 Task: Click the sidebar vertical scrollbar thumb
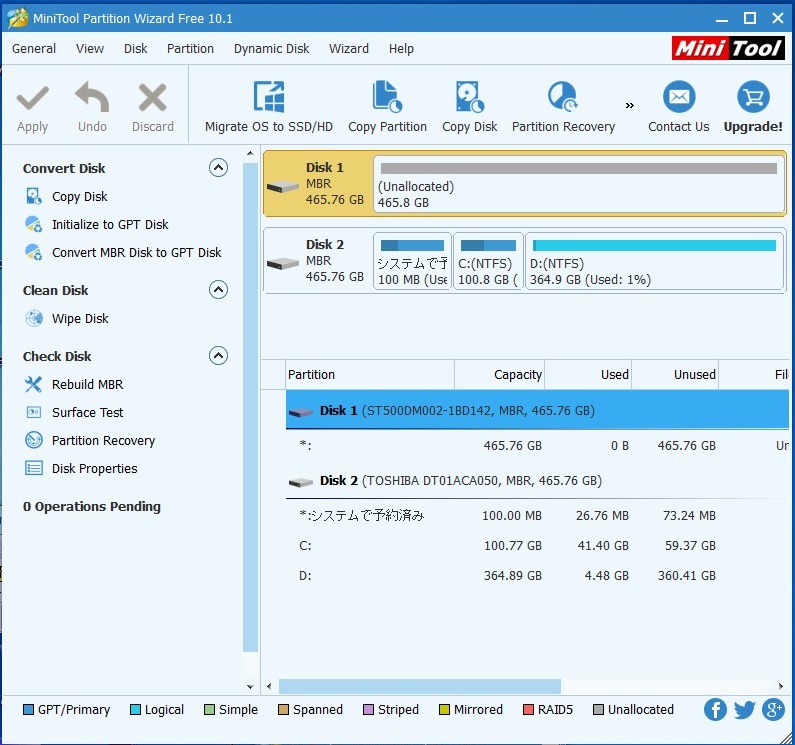click(x=250, y=407)
